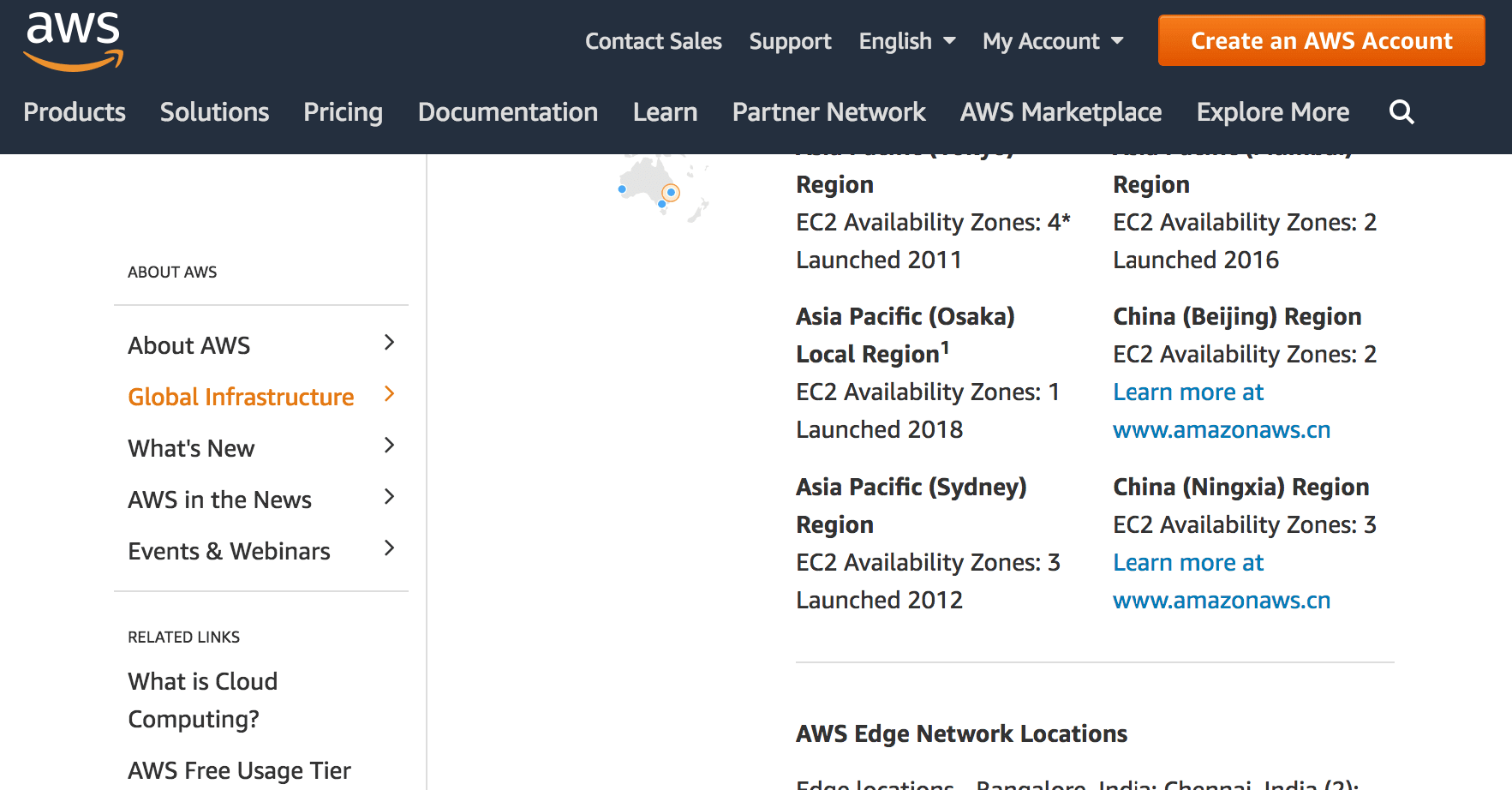This screenshot has width=1512, height=790.
Task: Open China (Beijing) Learn more at www.amazonaws.cn link
Action: pyautogui.click(x=1222, y=410)
